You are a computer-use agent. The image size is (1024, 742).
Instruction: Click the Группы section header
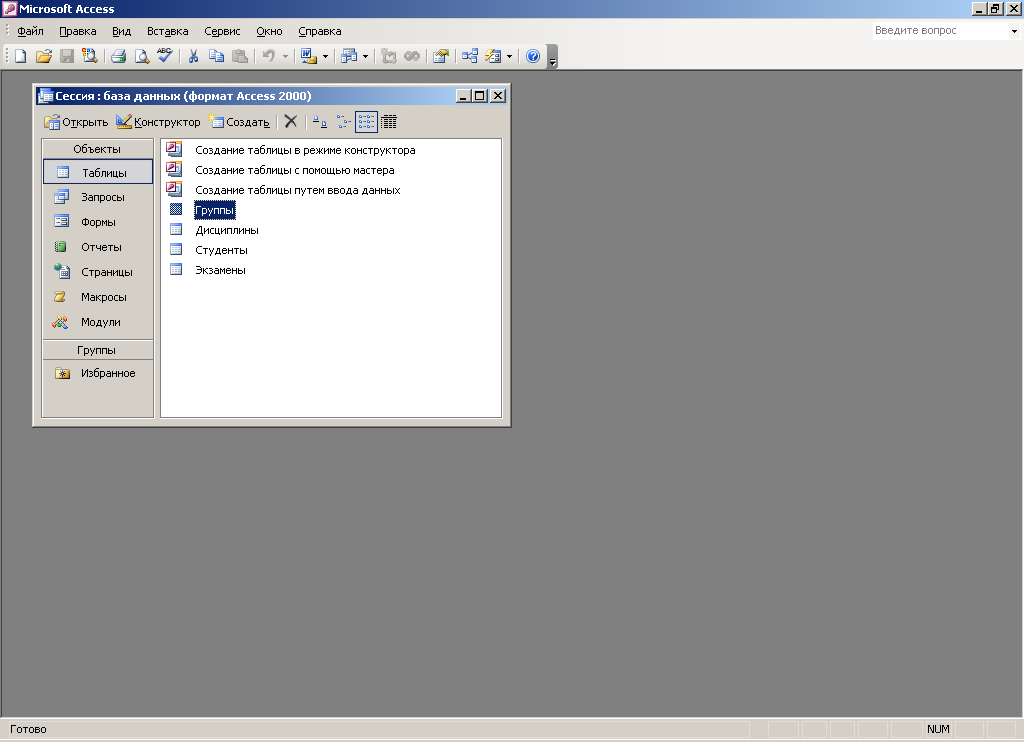[x=97, y=350]
